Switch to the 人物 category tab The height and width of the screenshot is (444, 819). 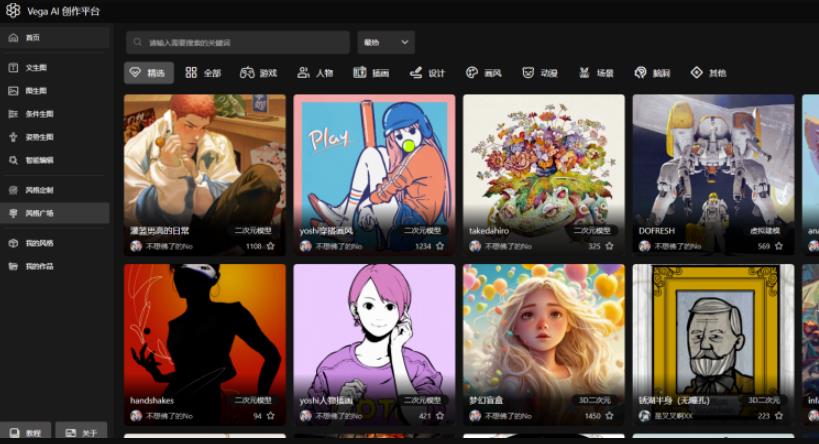coord(315,73)
